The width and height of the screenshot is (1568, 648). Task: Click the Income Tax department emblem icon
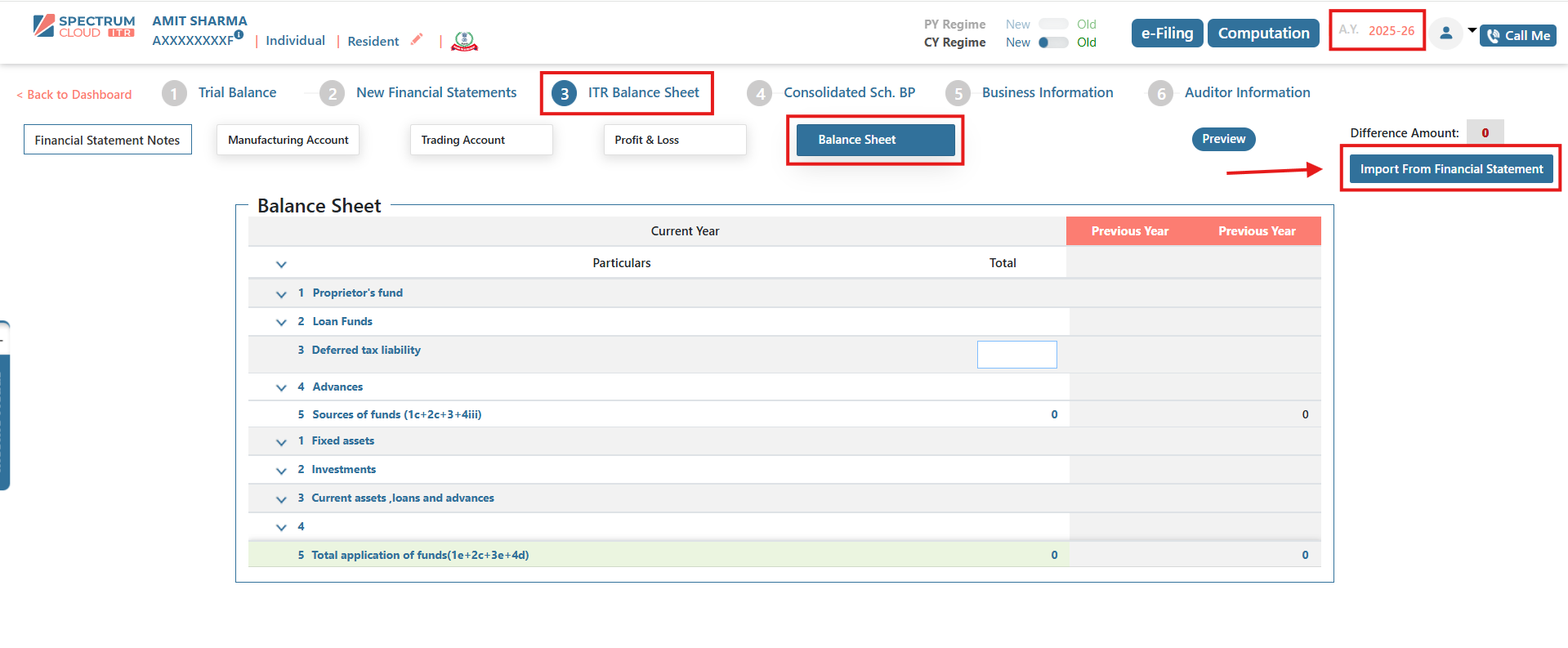[464, 41]
